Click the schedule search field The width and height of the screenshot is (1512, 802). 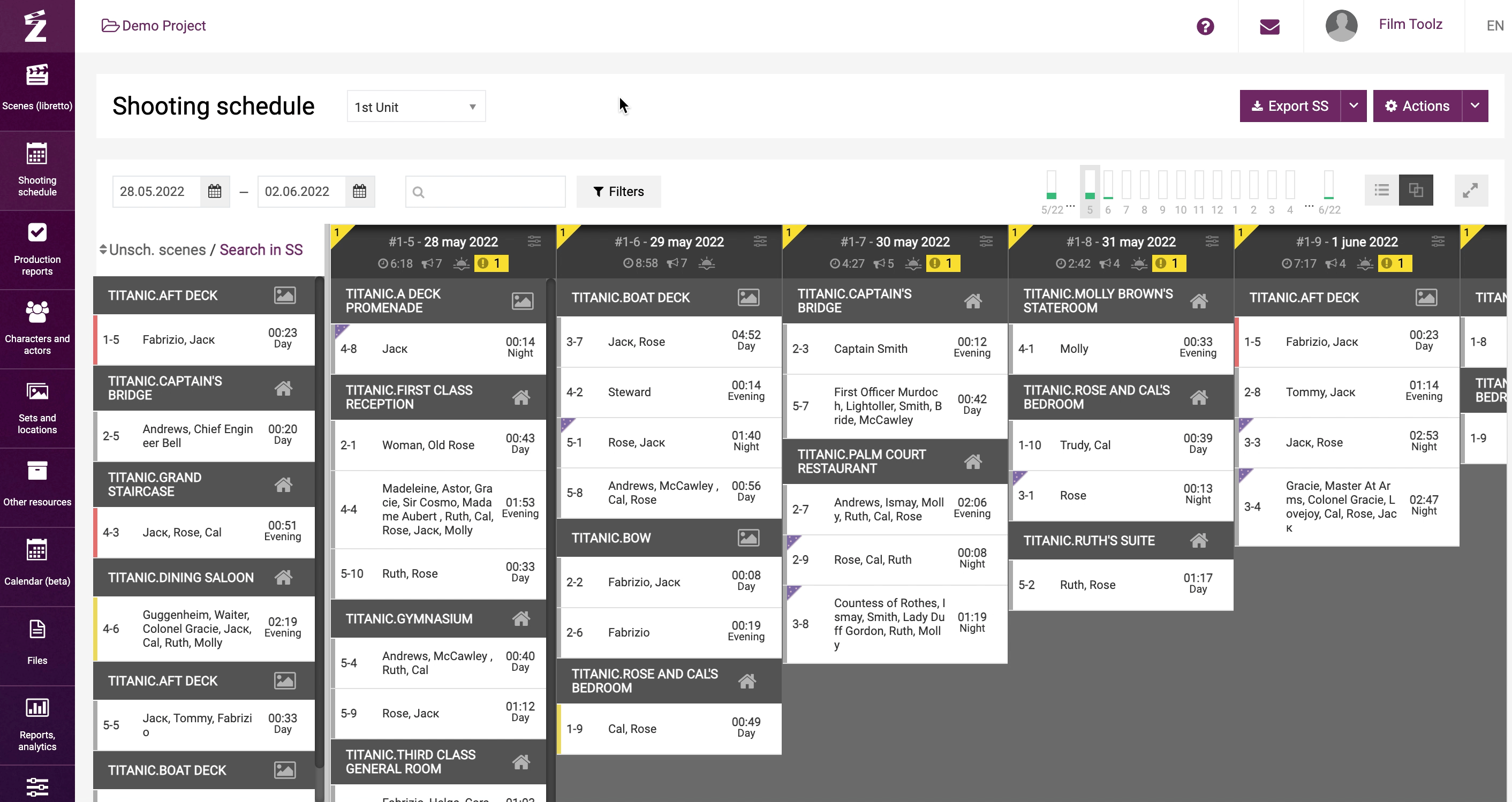coord(486,192)
